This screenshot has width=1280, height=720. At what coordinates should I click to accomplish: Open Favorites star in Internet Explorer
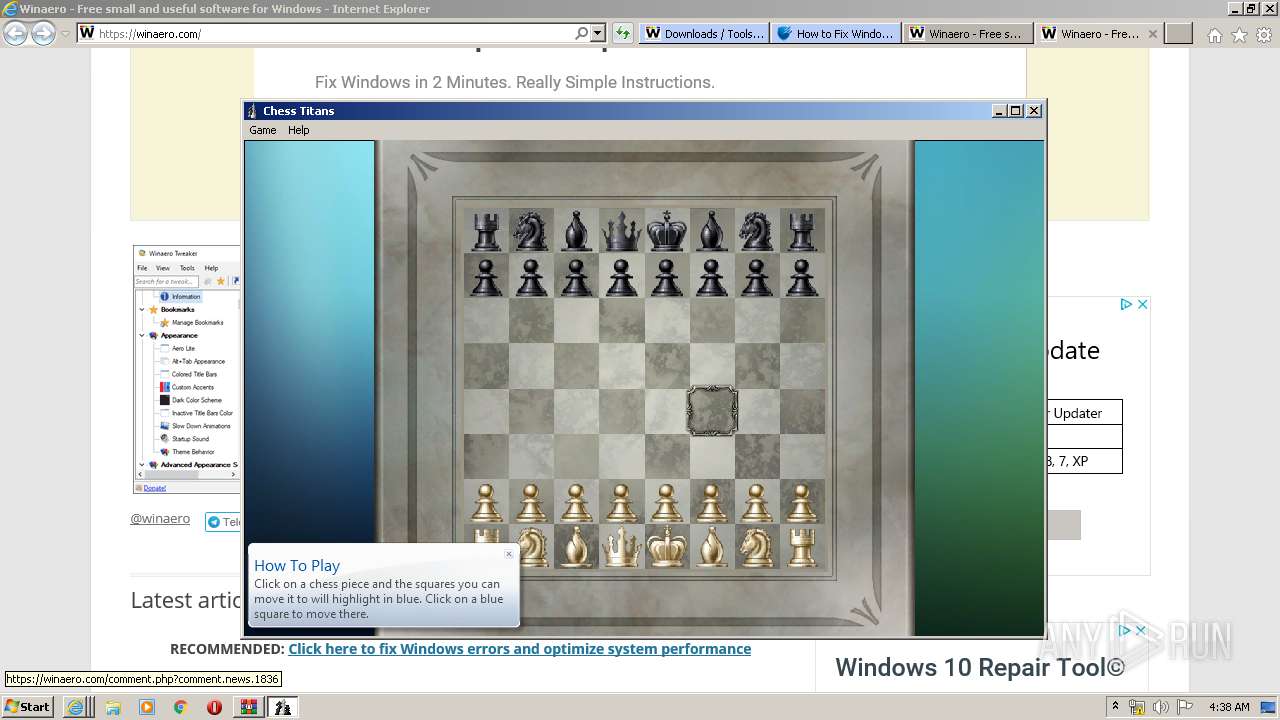coord(1239,35)
